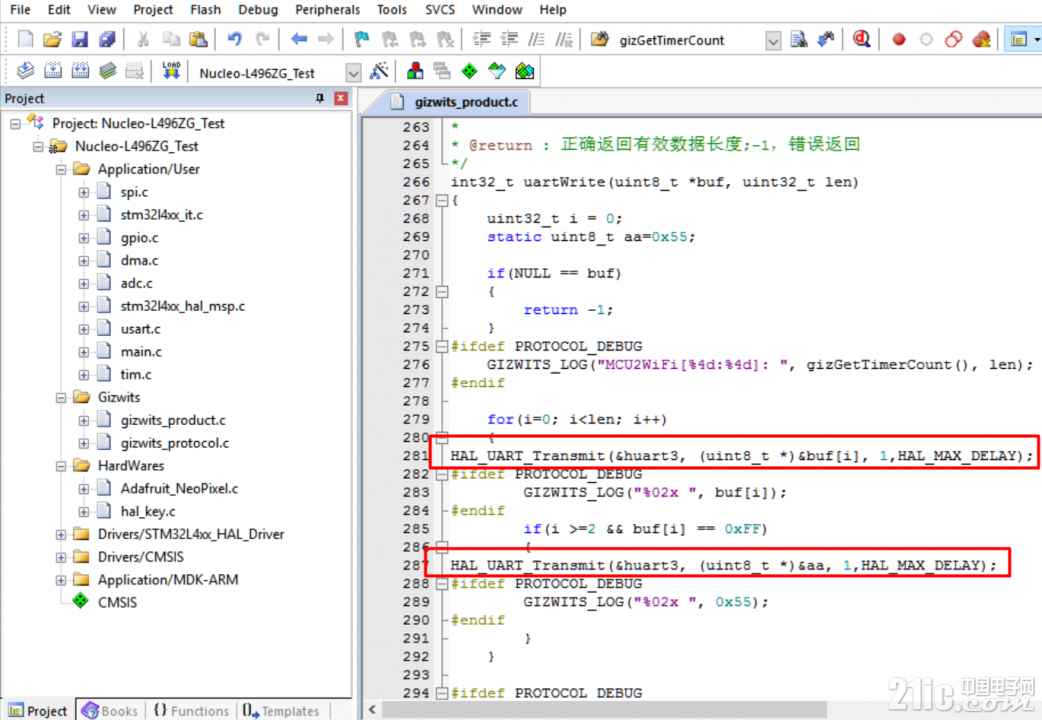Viewport: 1042px width, 720px height.
Task: Switch to the Functions tab
Action: pos(191,711)
